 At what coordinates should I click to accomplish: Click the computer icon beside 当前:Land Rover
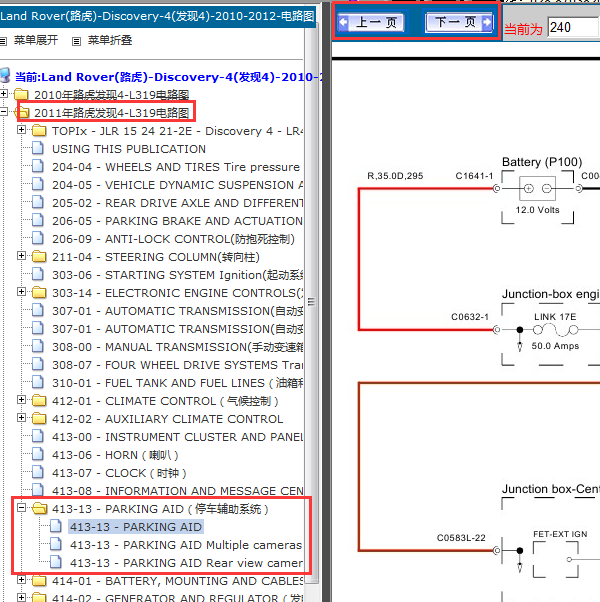coord(5,75)
